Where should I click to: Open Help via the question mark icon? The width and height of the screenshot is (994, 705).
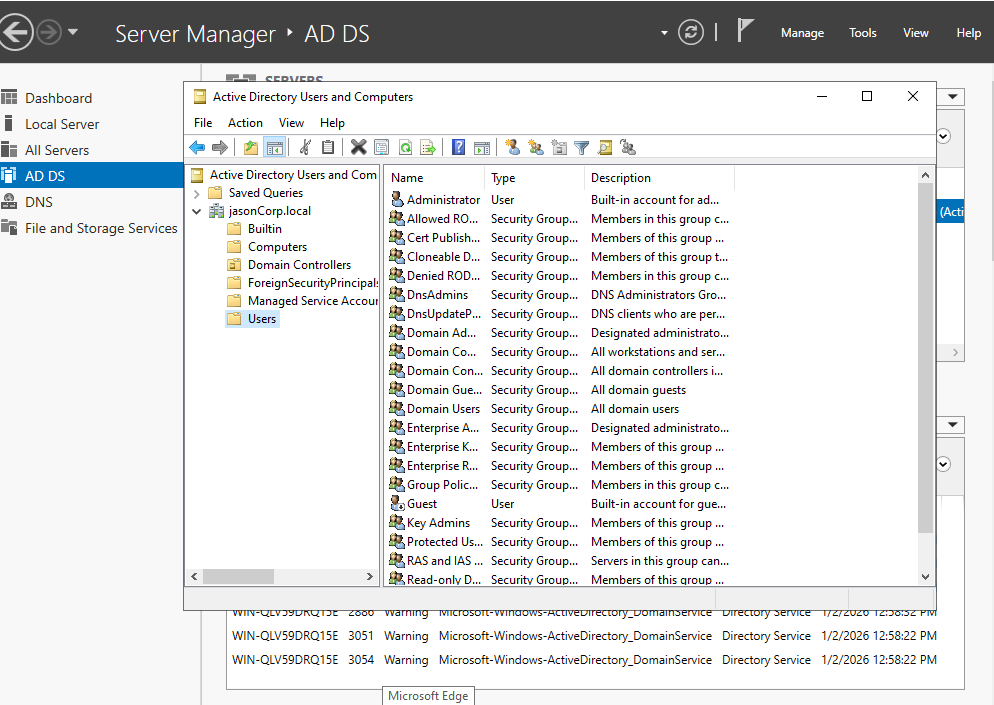457,147
